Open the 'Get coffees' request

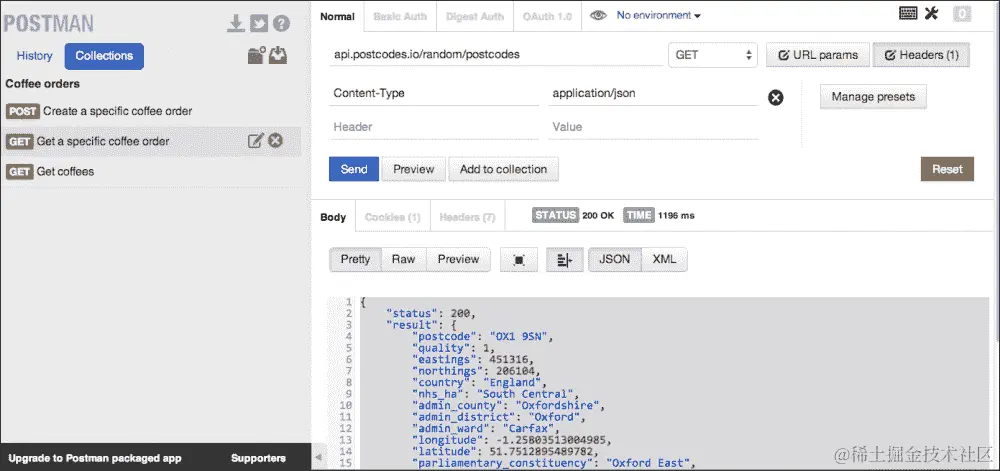pyautogui.click(x=151, y=171)
